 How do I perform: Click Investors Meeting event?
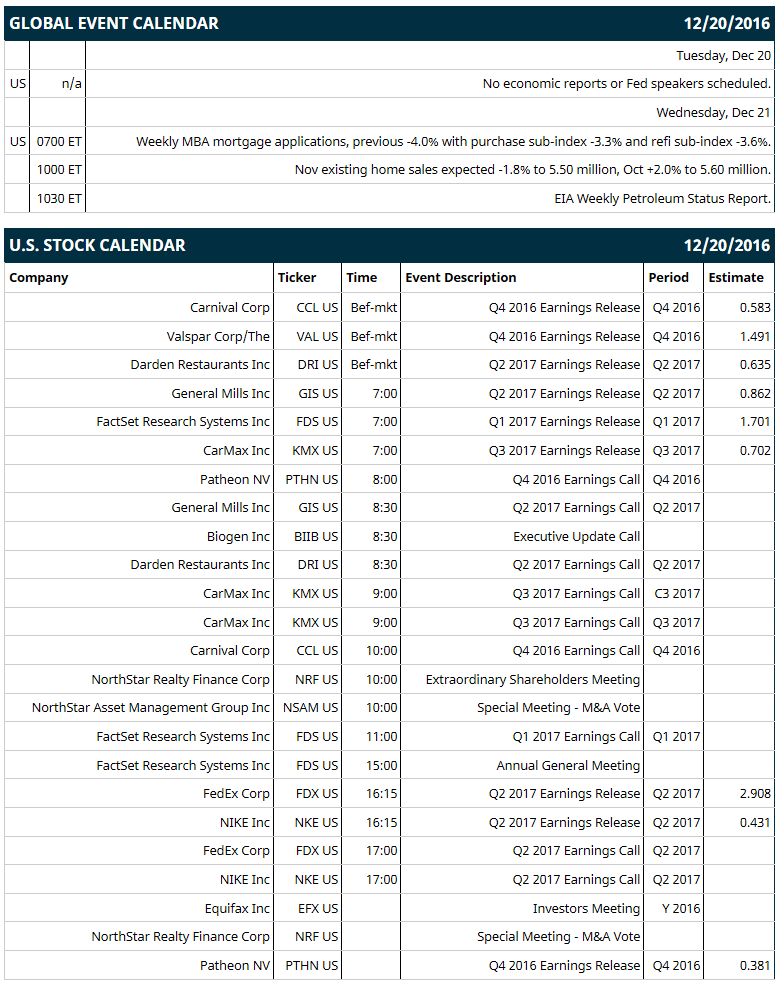(x=587, y=908)
